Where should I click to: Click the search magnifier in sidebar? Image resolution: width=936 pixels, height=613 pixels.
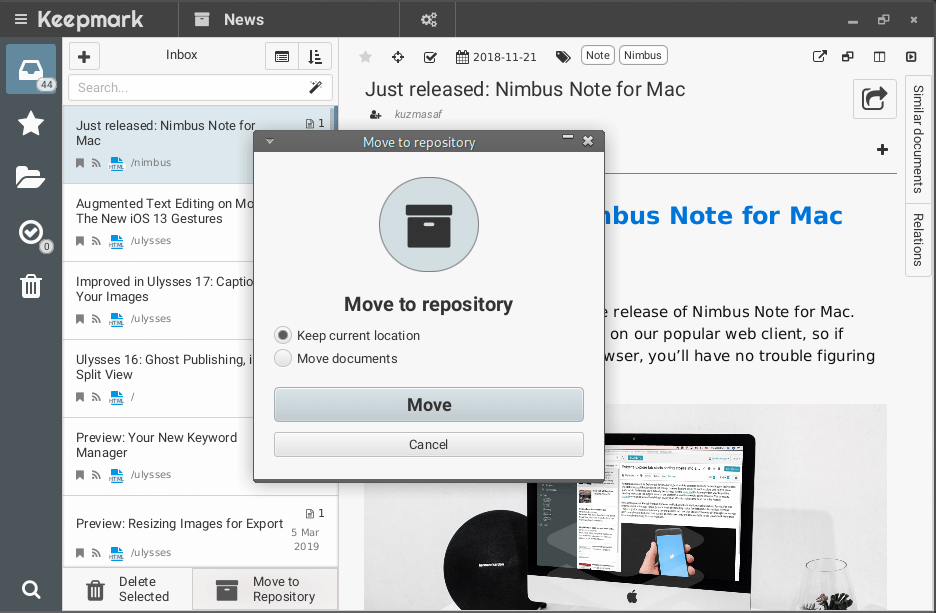(x=31, y=589)
